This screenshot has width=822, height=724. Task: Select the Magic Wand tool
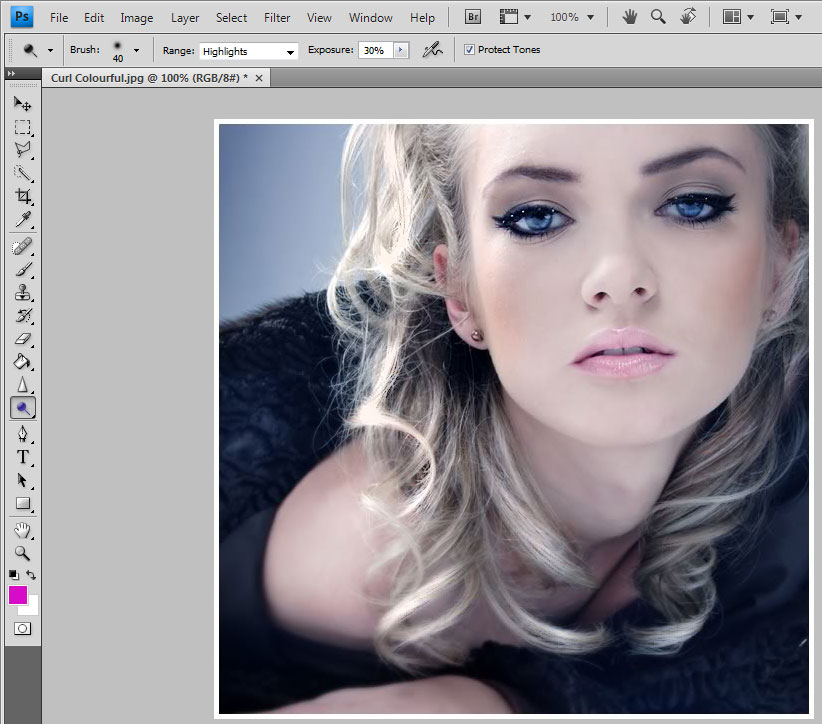click(23, 173)
